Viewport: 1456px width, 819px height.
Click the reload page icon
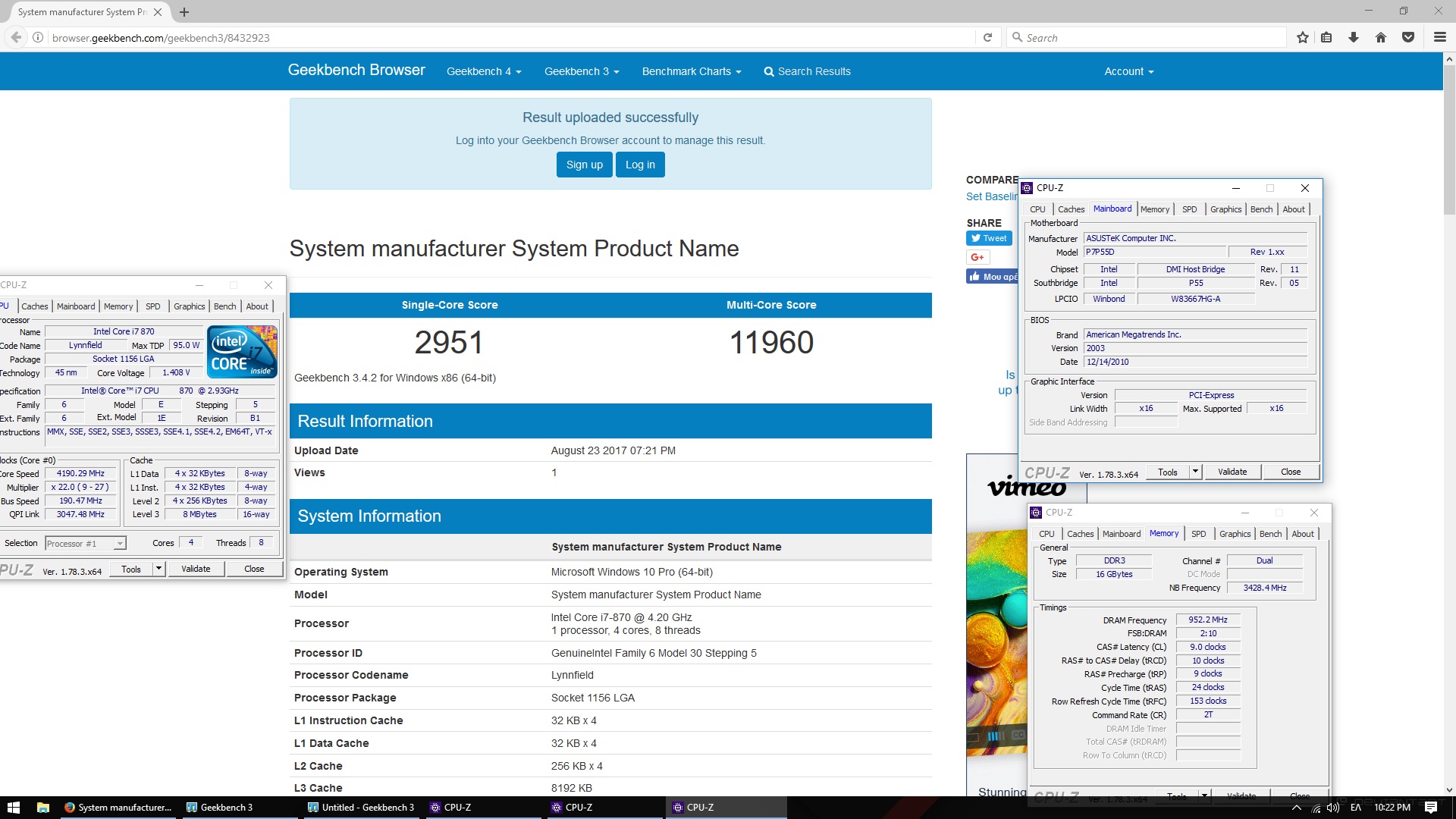[x=987, y=37]
